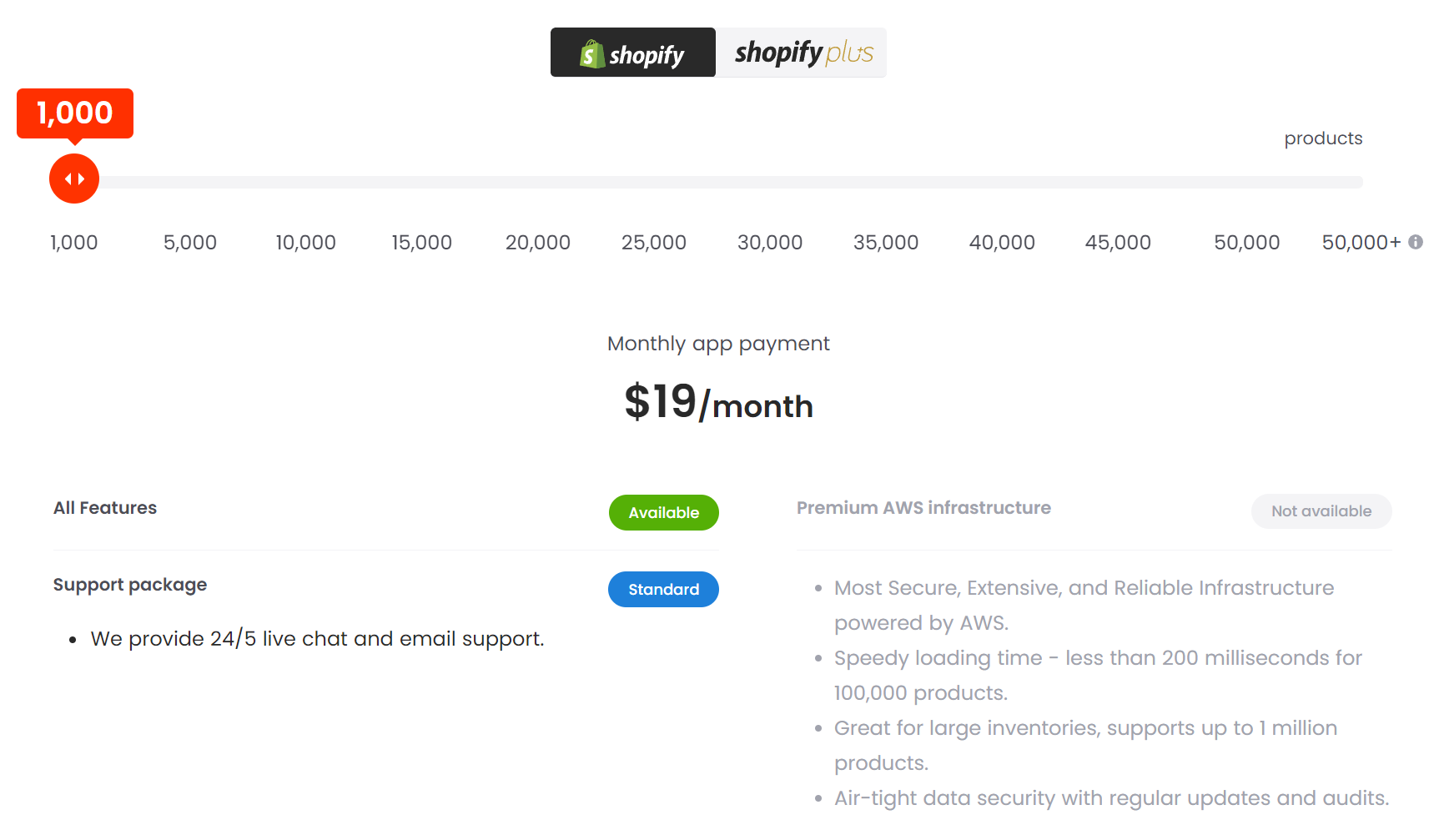The image size is (1429, 840).
Task: Click the red slider handle
Action: click(74, 179)
